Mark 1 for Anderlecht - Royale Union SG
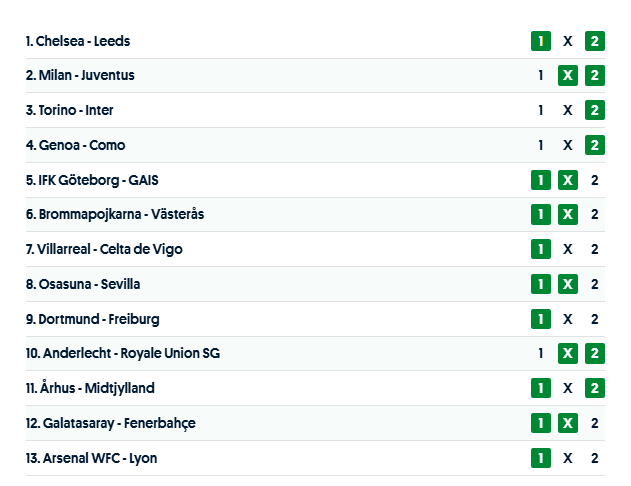Viewport: 631px width, 486px height. pyautogui.click(x=541, y=353)
